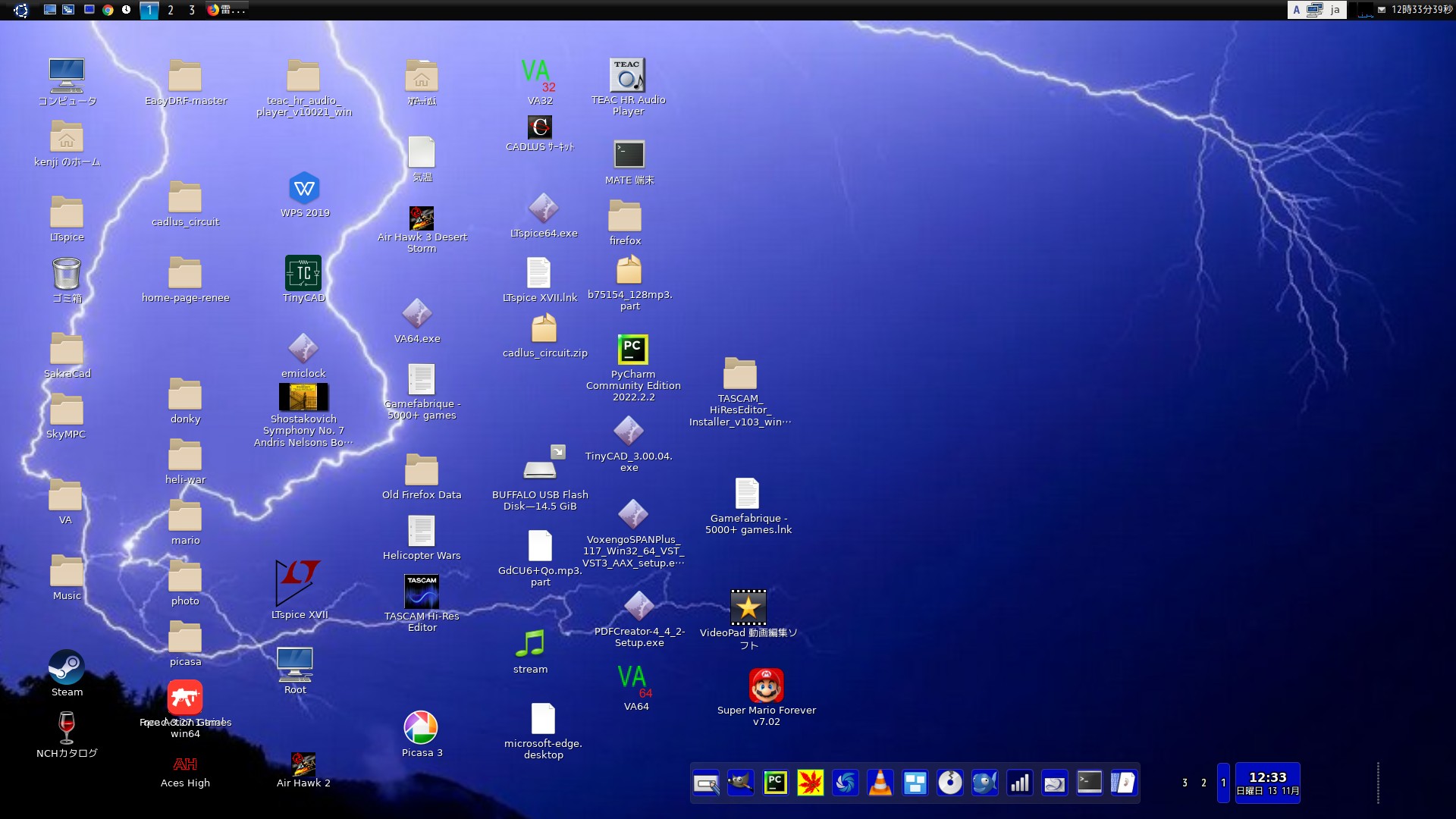Switch to workspace 3 in top panel
The height and width of the screenshot is (819, 1456).
(192, 10)
